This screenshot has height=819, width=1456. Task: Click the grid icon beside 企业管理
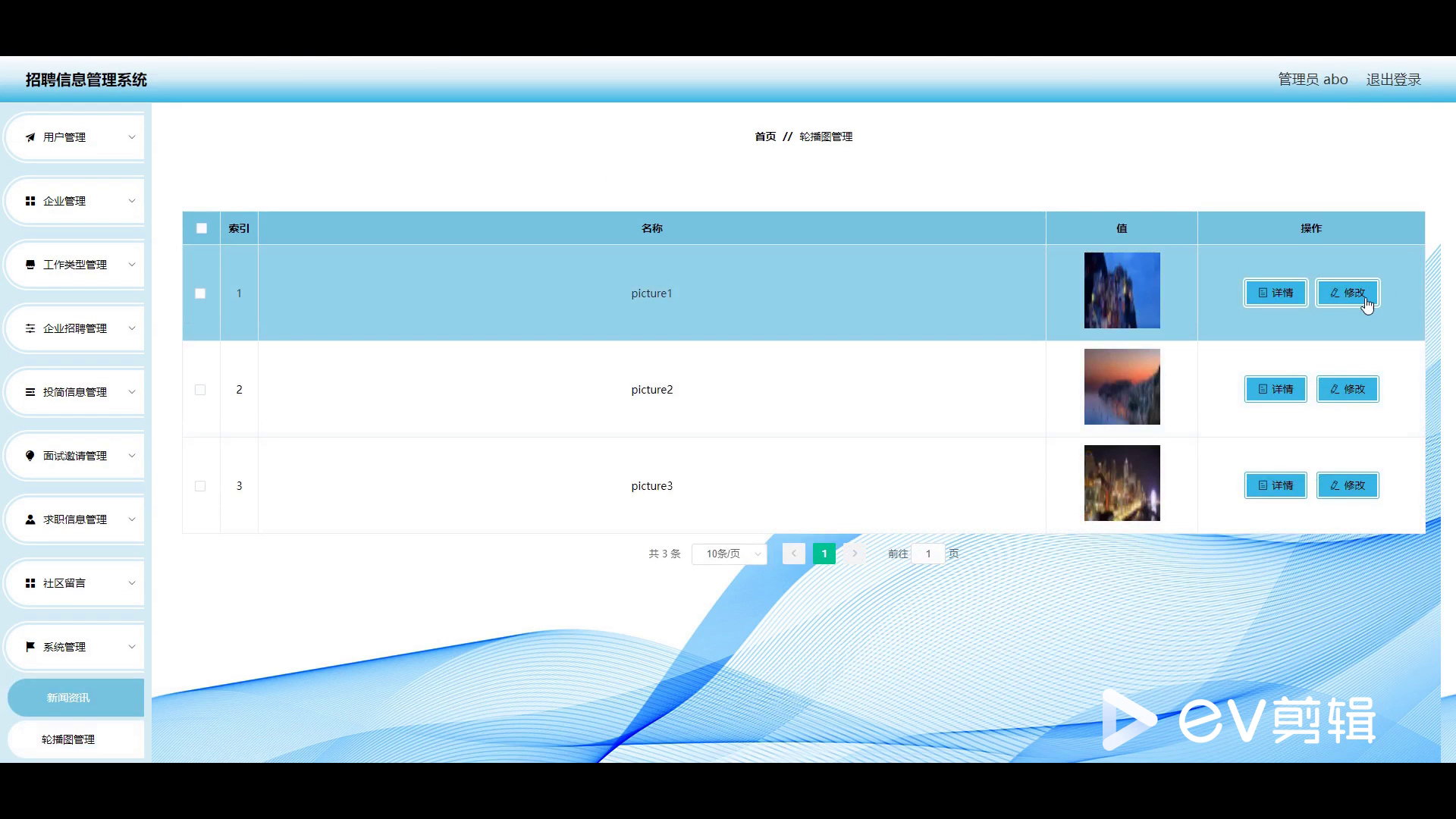[30, 201]
